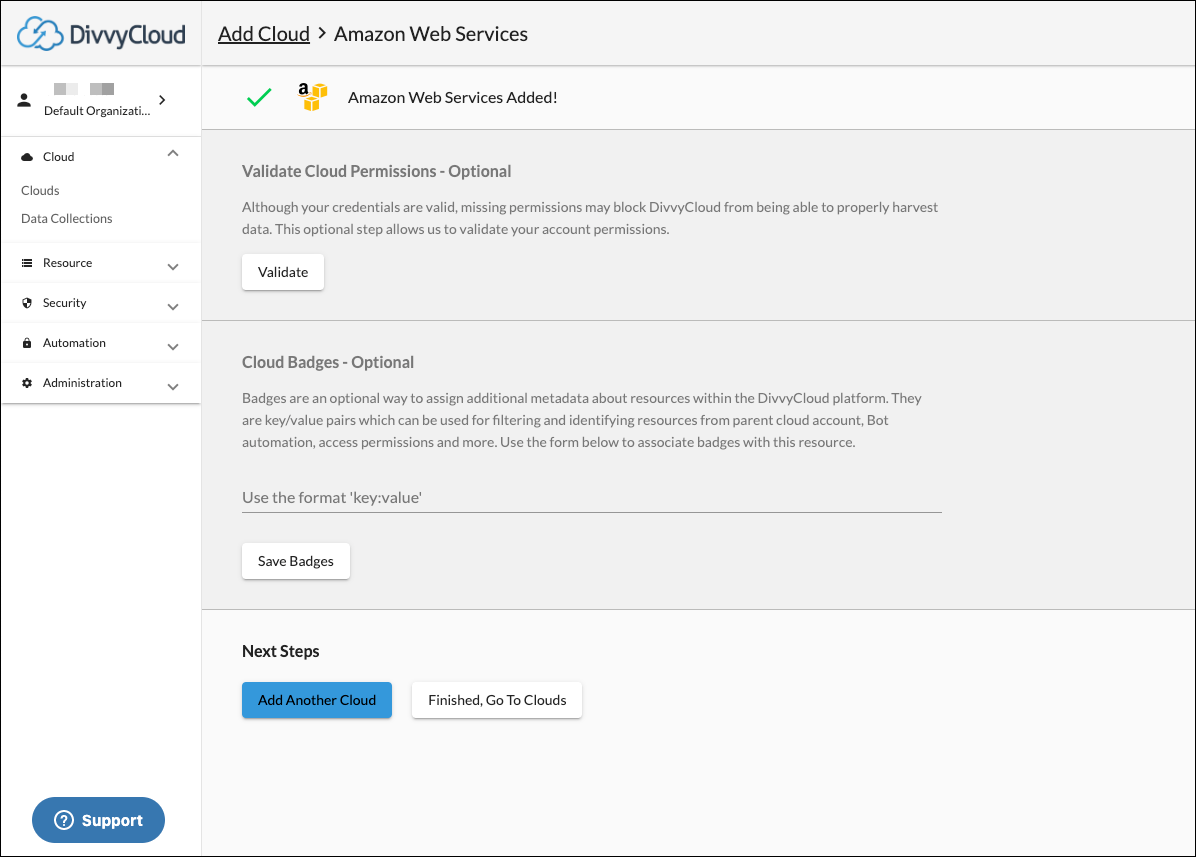The width and height of the screenshot is (1196, 857).
Task: Click the Support question mark icon
Action: [x=64, y=820]
